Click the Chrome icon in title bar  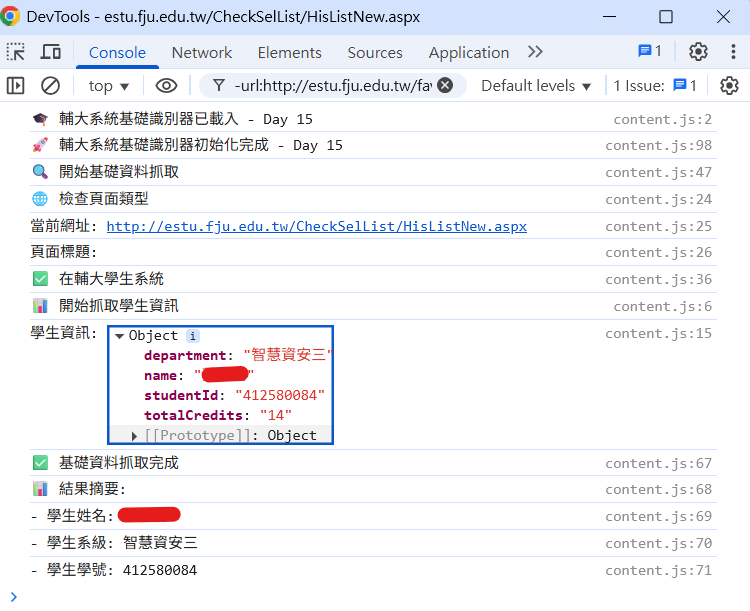10,16
